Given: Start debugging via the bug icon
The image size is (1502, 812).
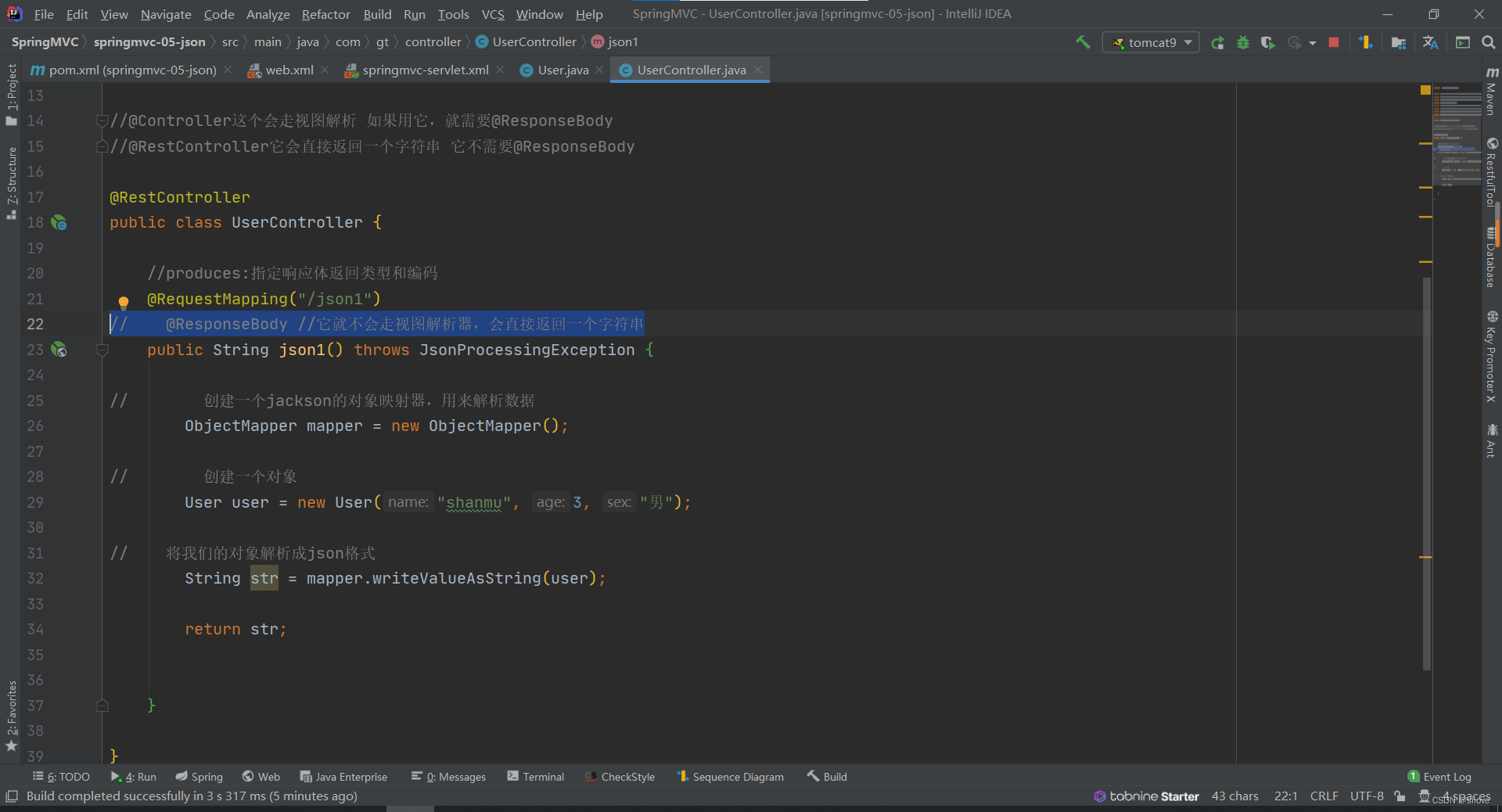Looking at the screenshot, I should [1243, 42].
